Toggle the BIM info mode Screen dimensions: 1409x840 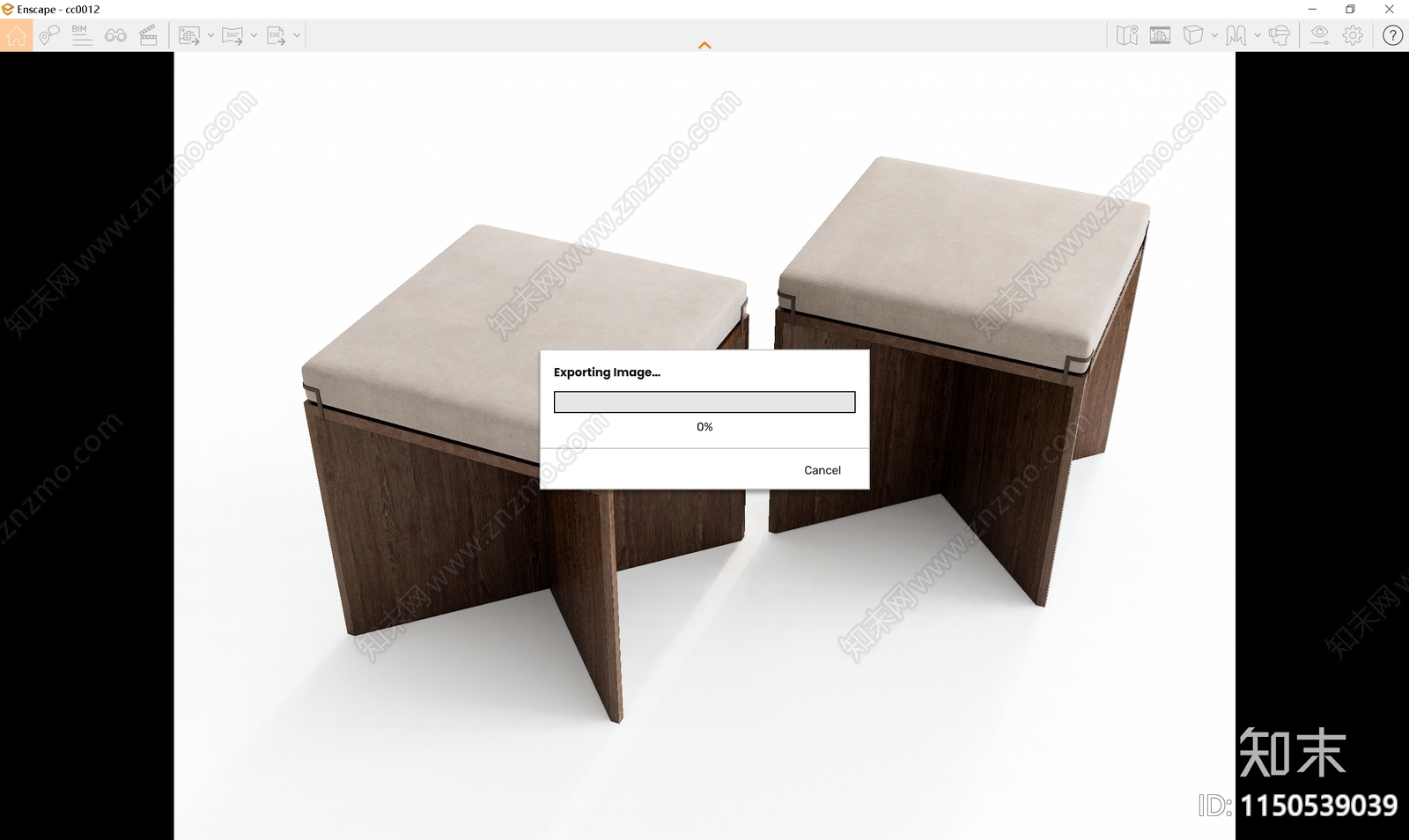pos(81,35)
